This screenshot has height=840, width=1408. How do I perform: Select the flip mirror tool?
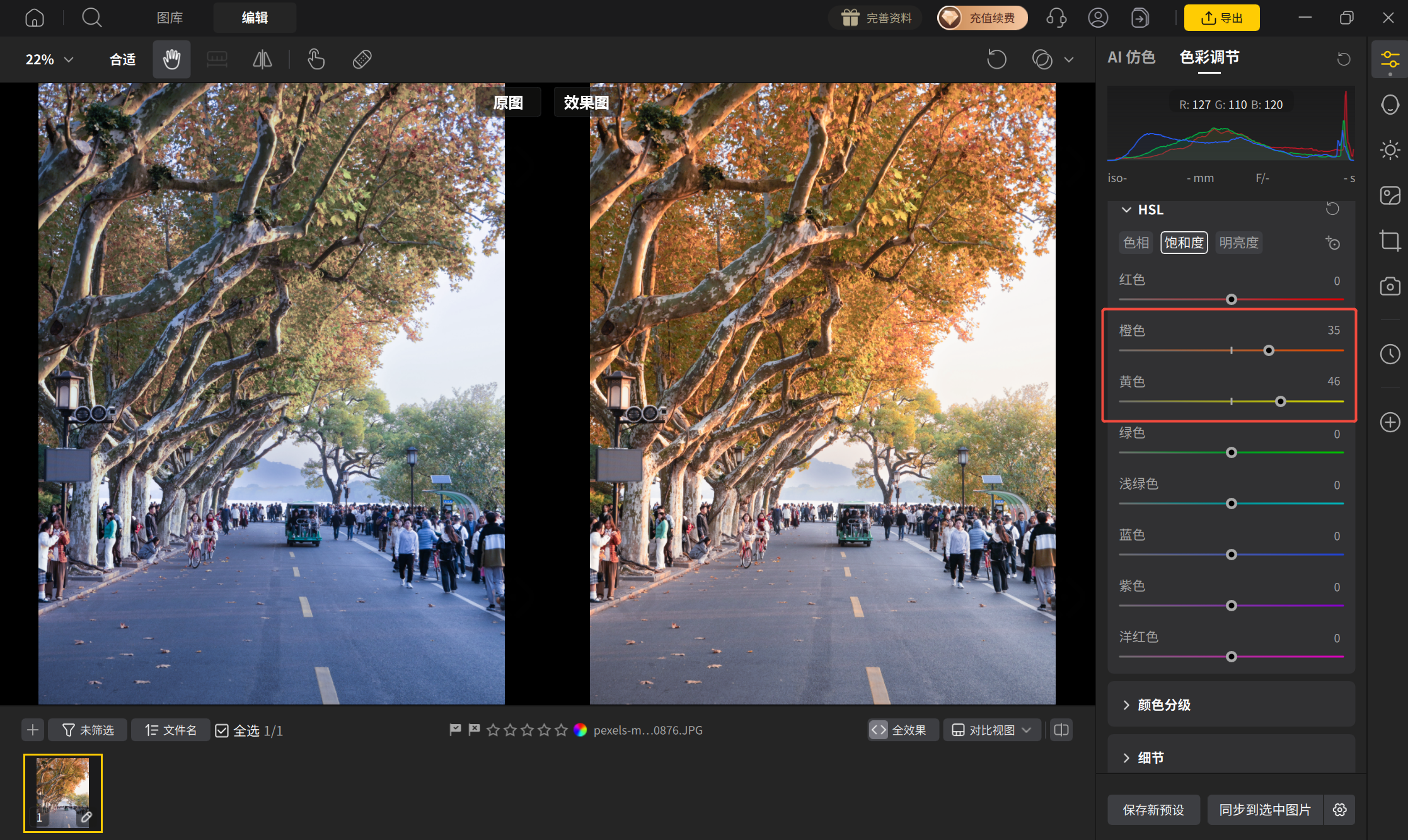pyautogui.click(x=262, y=59)
